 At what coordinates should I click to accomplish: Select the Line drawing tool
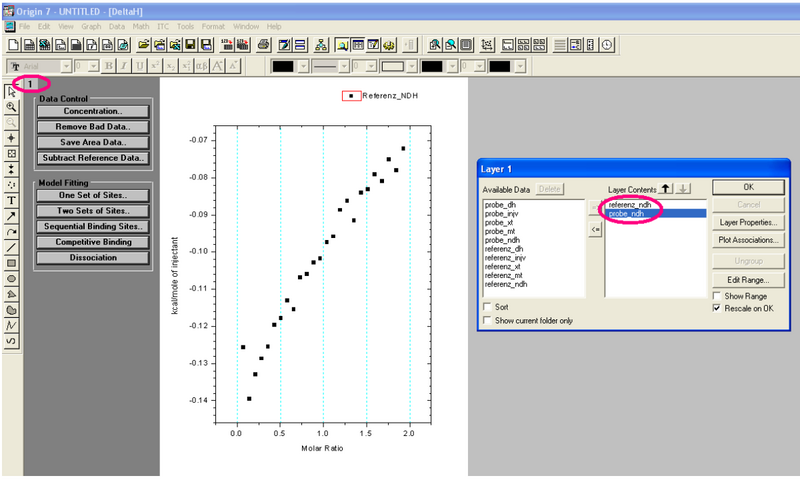point(11,247)
